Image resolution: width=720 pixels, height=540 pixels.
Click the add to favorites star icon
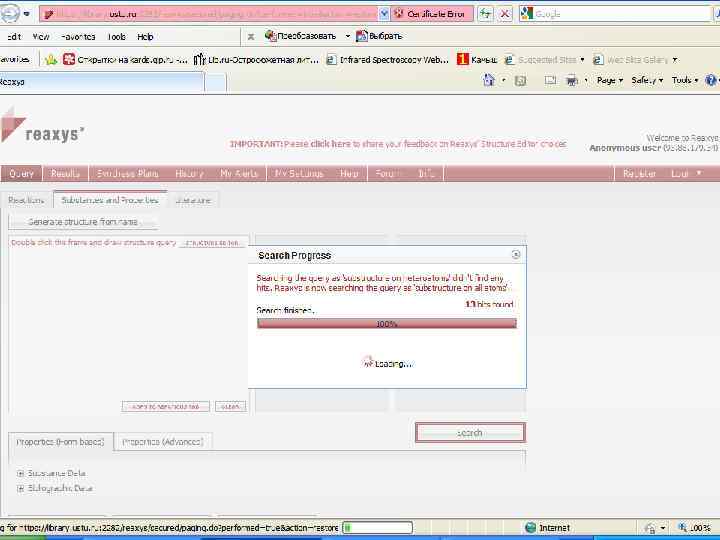tap(51, 59)
